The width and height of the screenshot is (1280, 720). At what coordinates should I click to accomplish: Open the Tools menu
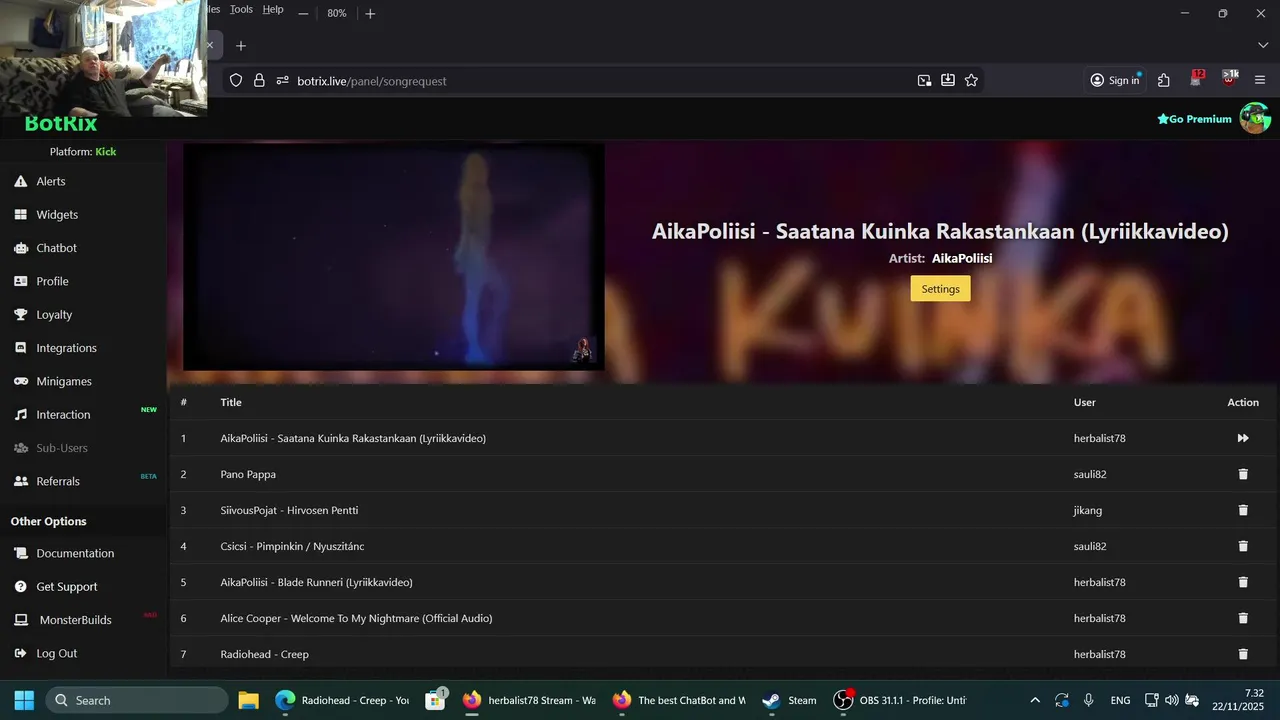tap(241, 9)
